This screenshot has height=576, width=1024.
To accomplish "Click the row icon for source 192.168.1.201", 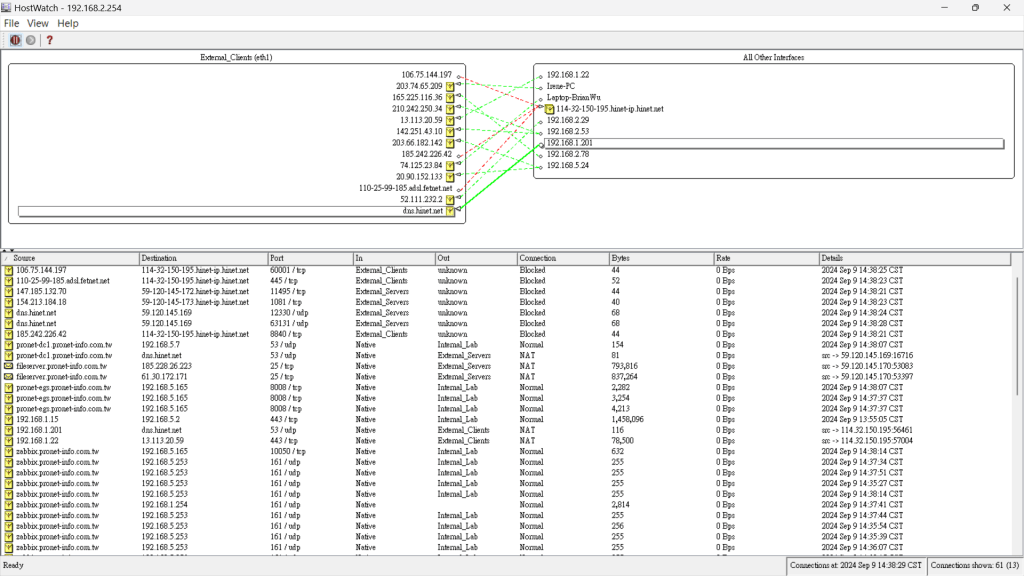I will [x=8, y=430].
